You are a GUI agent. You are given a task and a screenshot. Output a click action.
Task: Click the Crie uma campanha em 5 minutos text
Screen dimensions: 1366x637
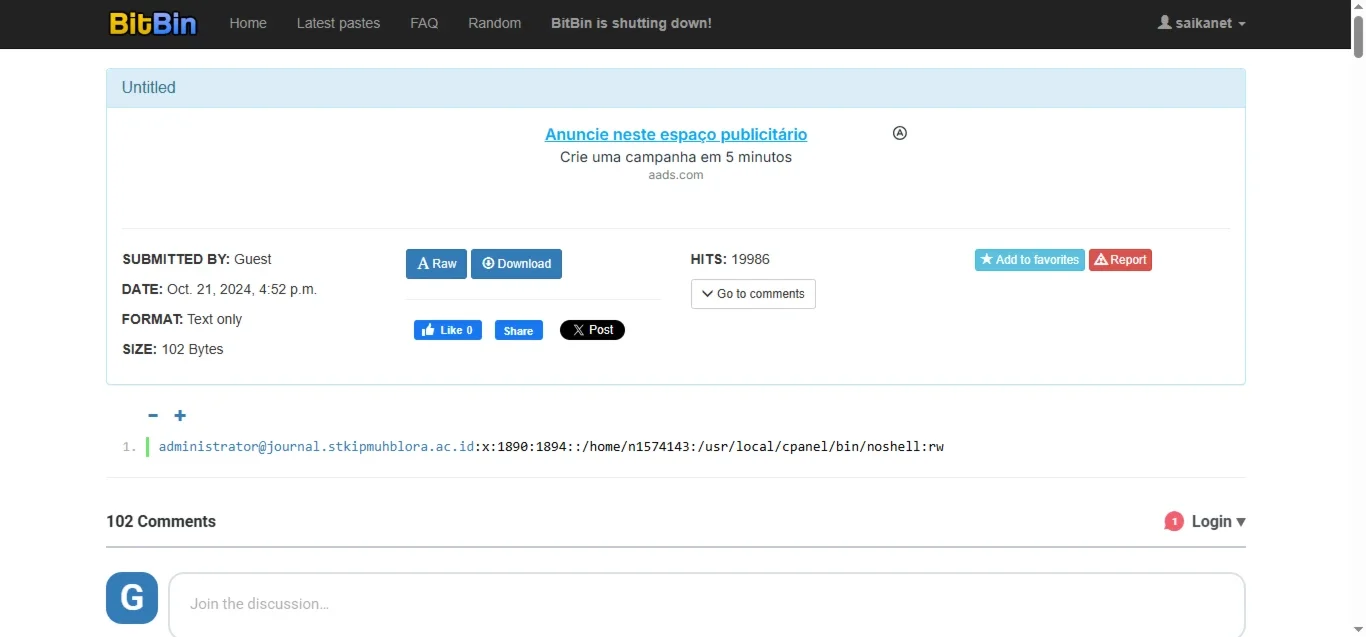tap(676, 157)
